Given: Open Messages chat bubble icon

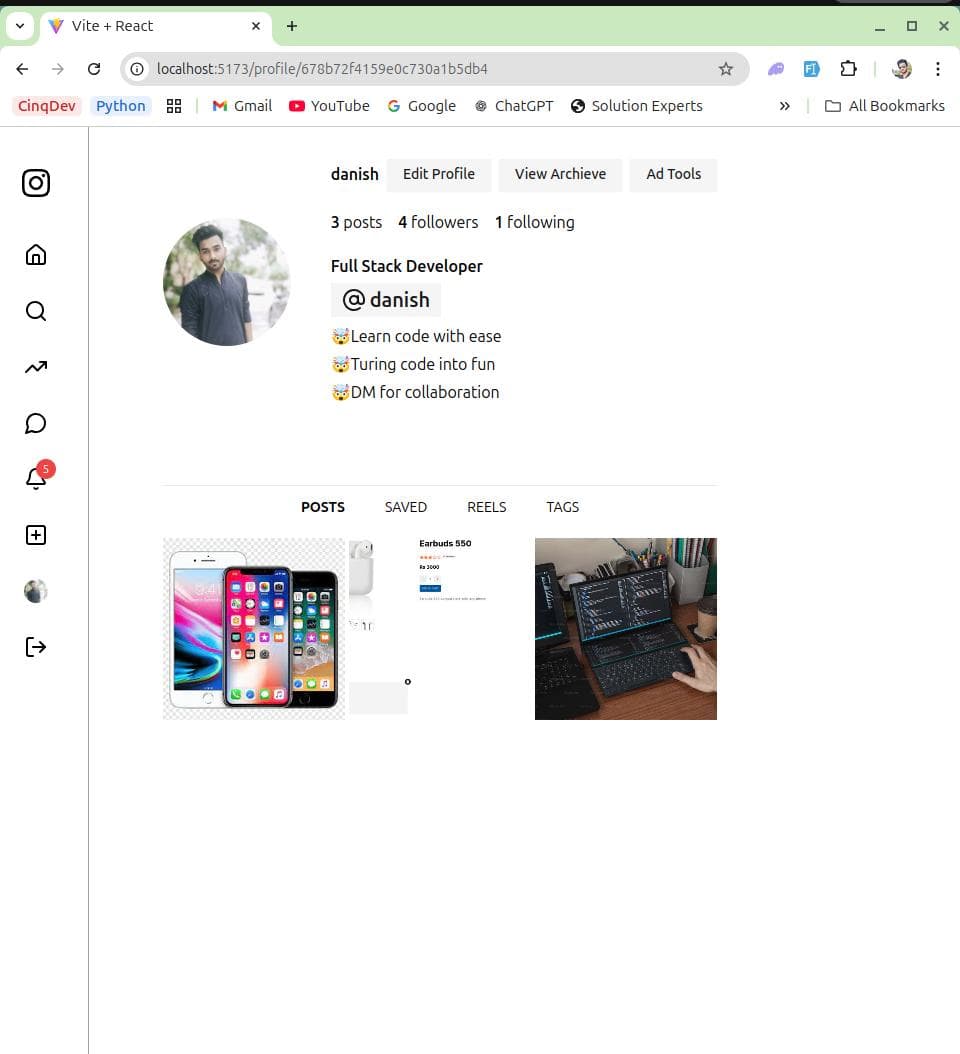Looking at the screenshot, I should pos(36,423).
